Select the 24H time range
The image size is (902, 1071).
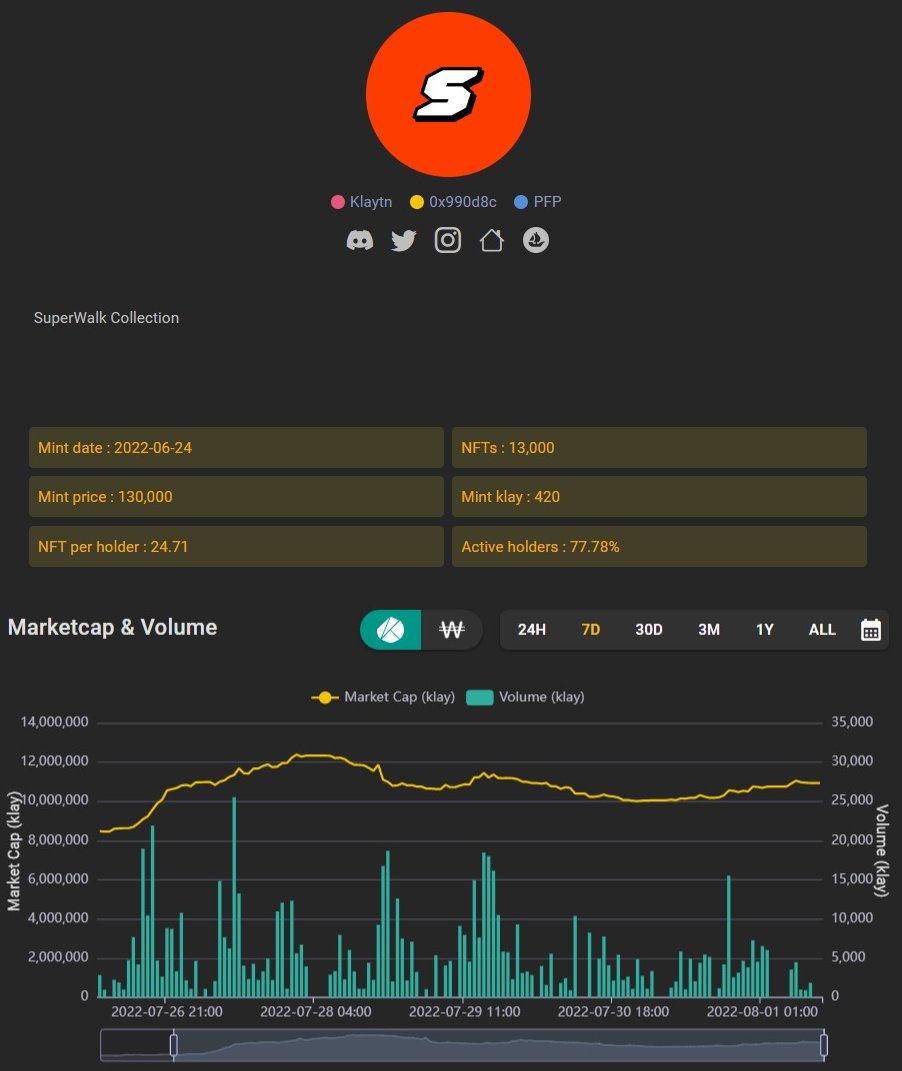532,630
